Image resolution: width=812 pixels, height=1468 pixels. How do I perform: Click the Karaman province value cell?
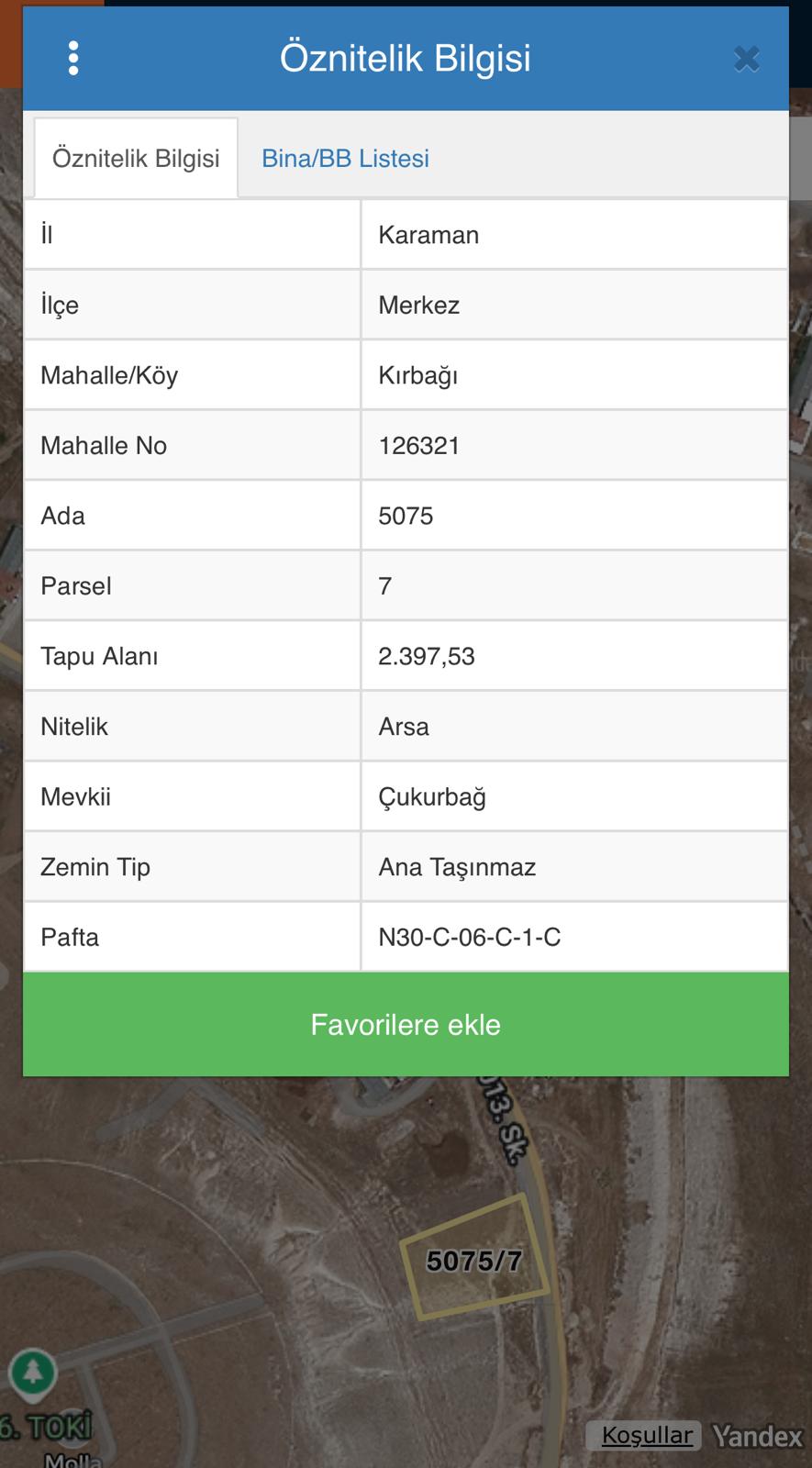point(429,234)
